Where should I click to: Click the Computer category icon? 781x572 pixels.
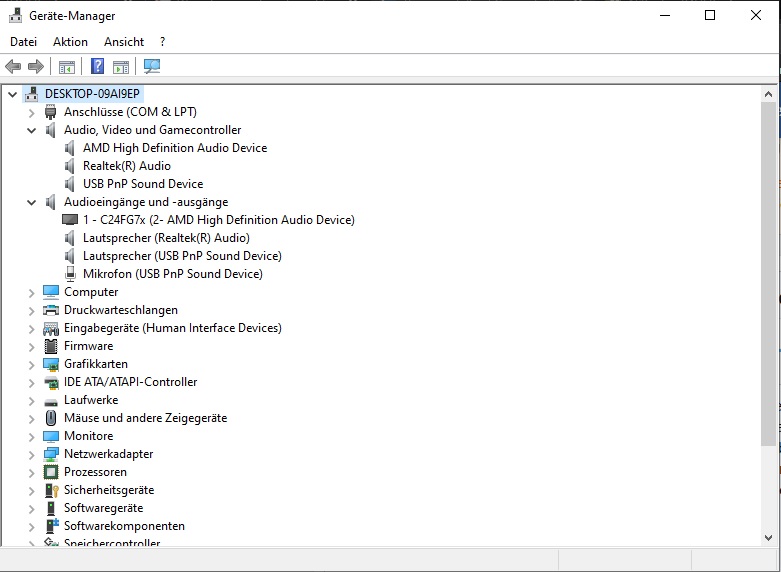[x=51, y=292]
